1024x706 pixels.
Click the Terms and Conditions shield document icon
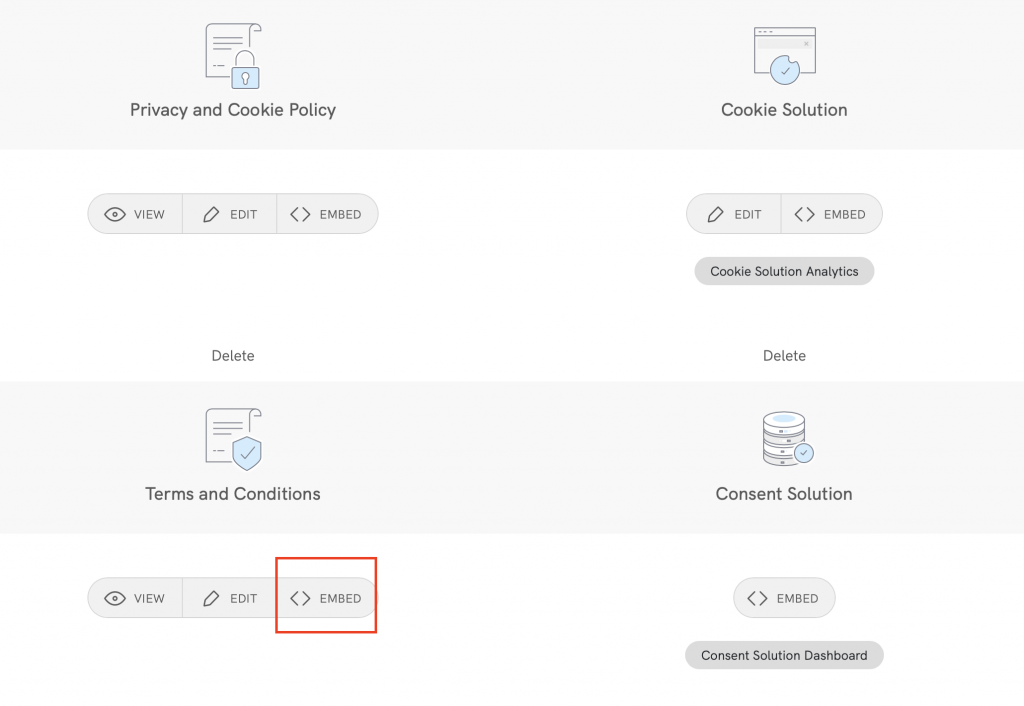pos(232,438)
